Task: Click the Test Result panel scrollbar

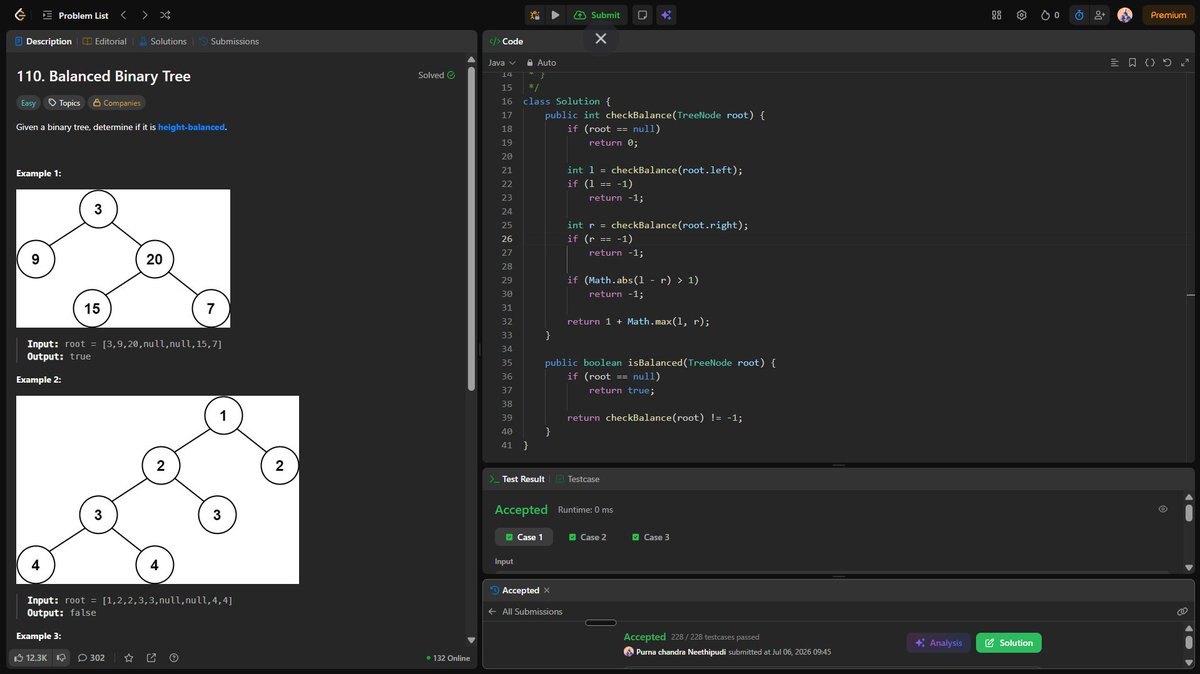Action: pyautogui.click(x=1188, y=512)
